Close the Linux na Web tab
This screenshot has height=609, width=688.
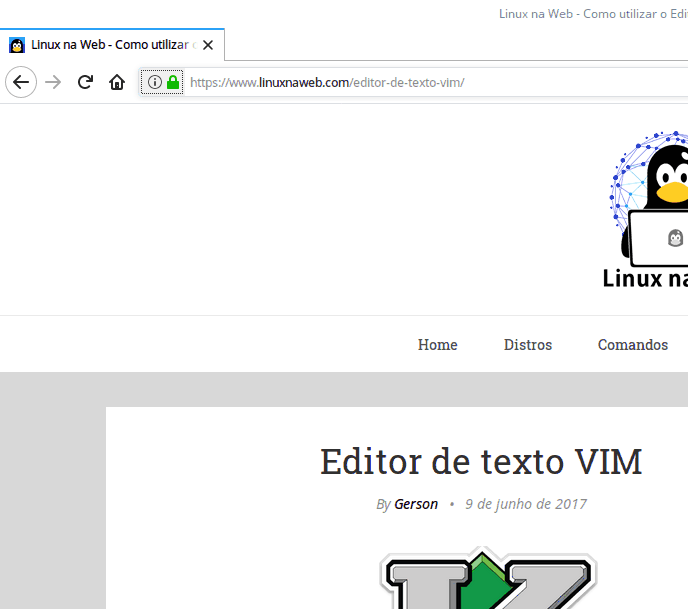[x=208, y=45]
